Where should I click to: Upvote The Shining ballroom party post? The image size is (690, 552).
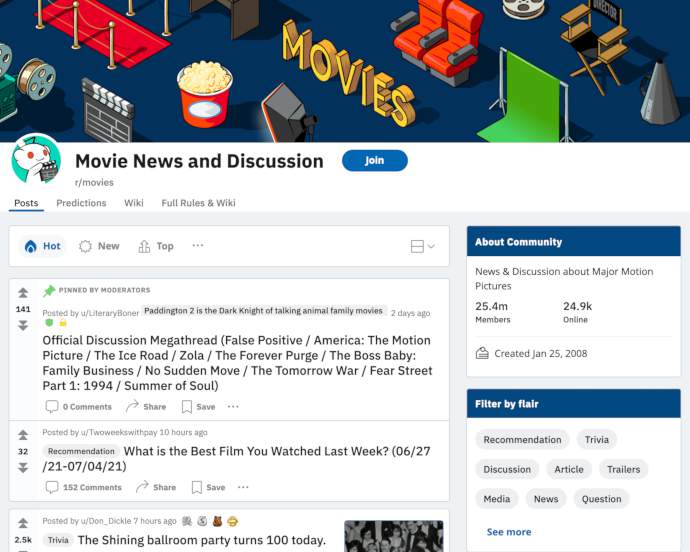tap(23, 523)
